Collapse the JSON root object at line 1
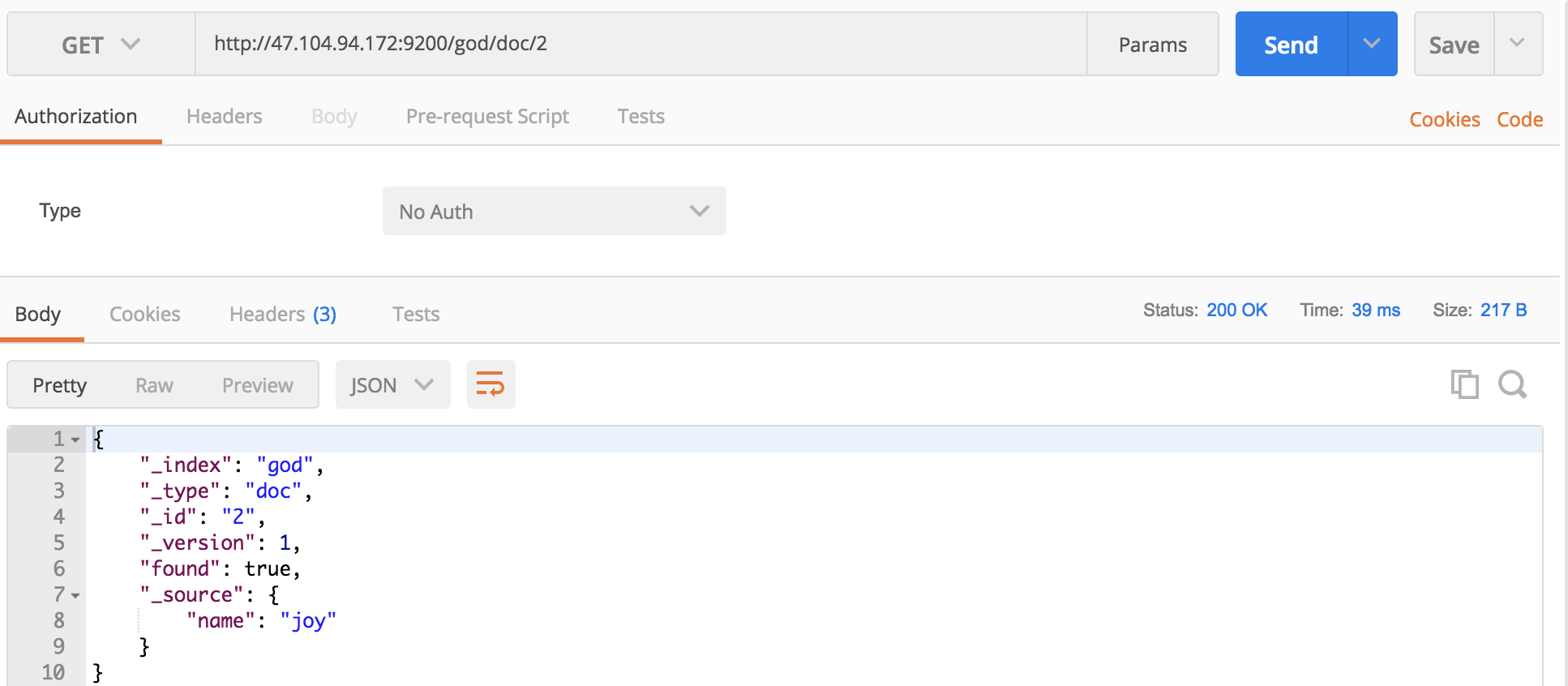The width and height of the screenshot is (1568, 686). point(75,439)
